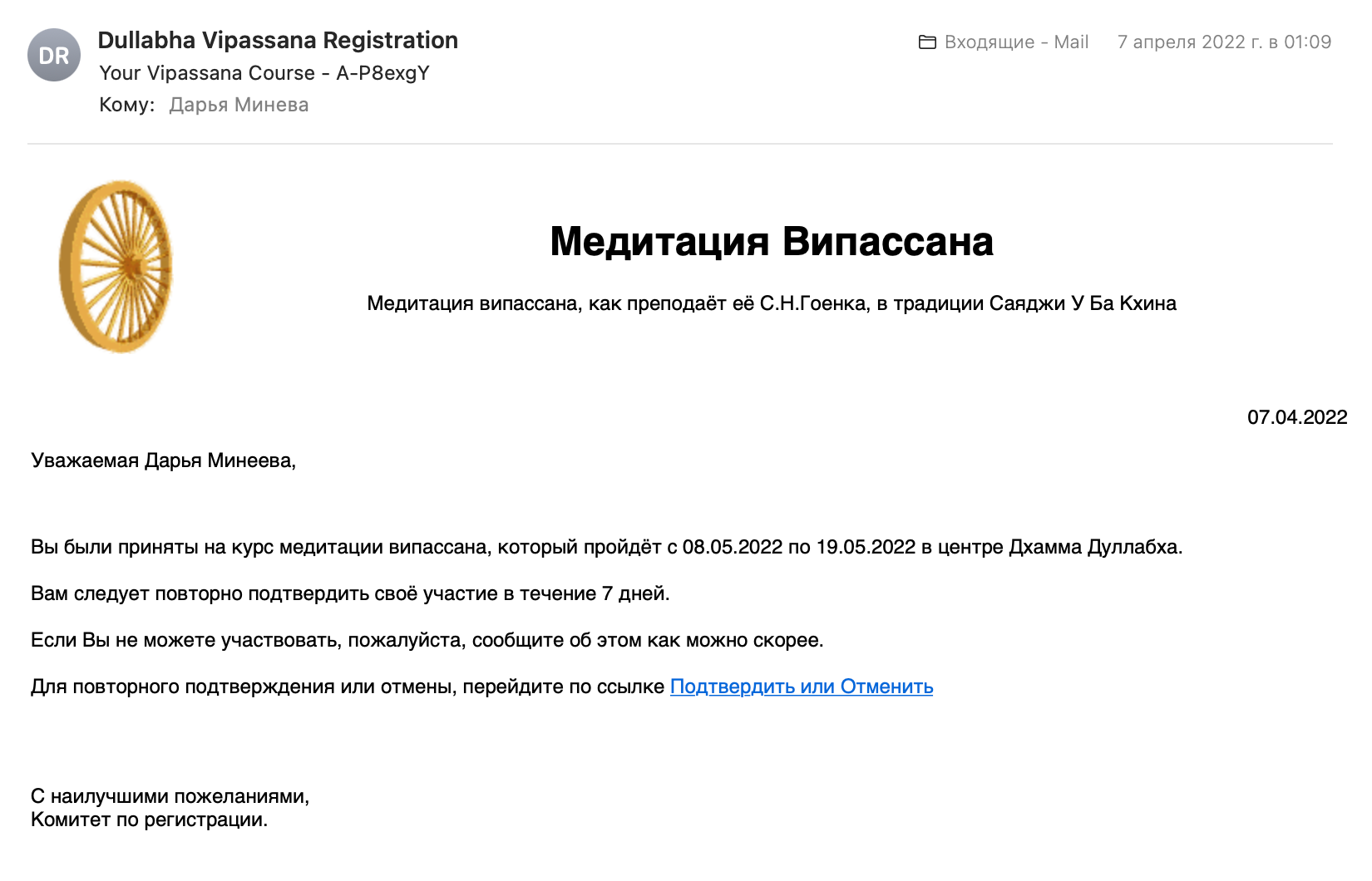Click the line С наилучшими пожеланиями

[x=170, y=796]
